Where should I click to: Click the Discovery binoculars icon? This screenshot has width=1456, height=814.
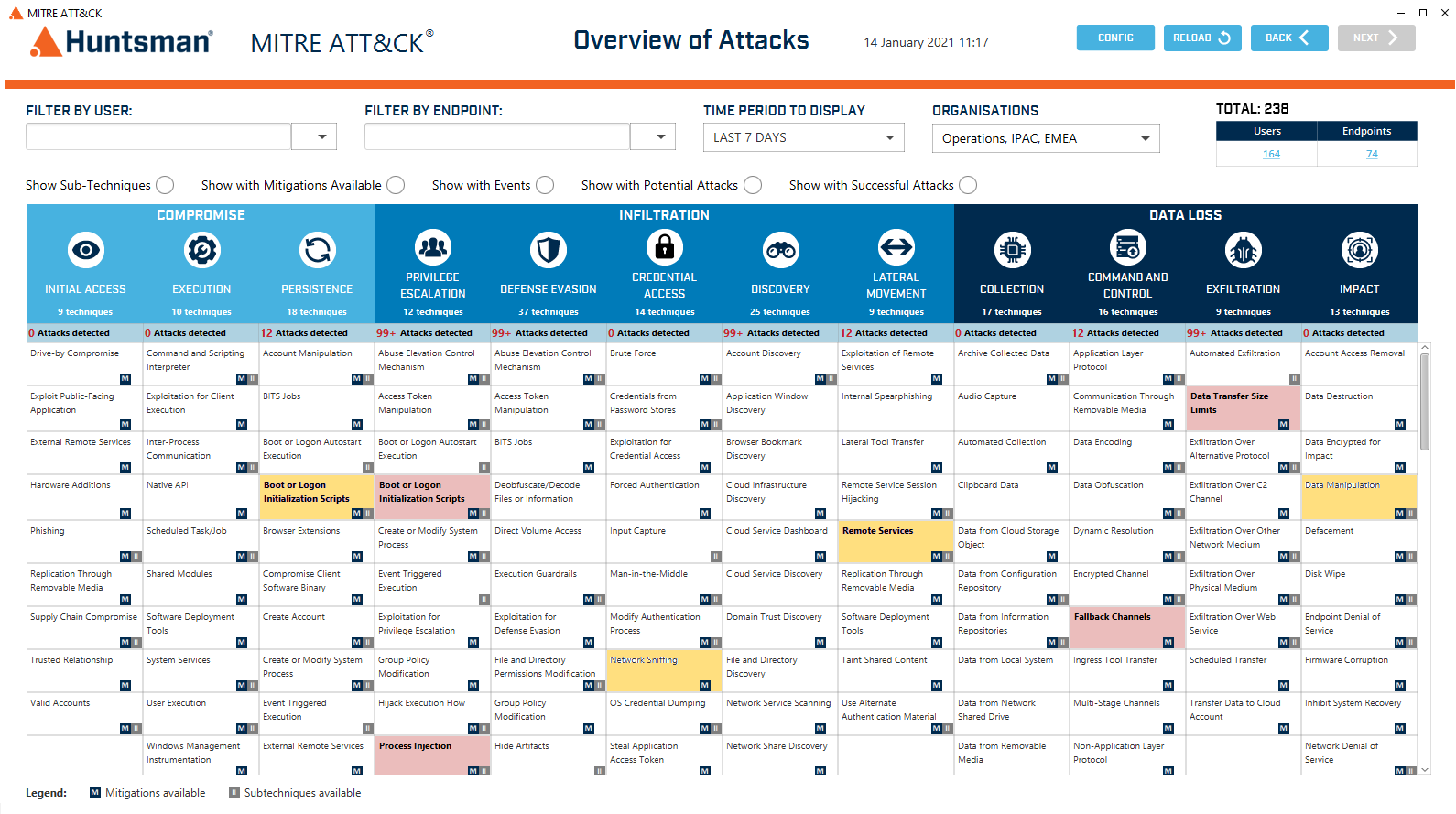(780, 250)
